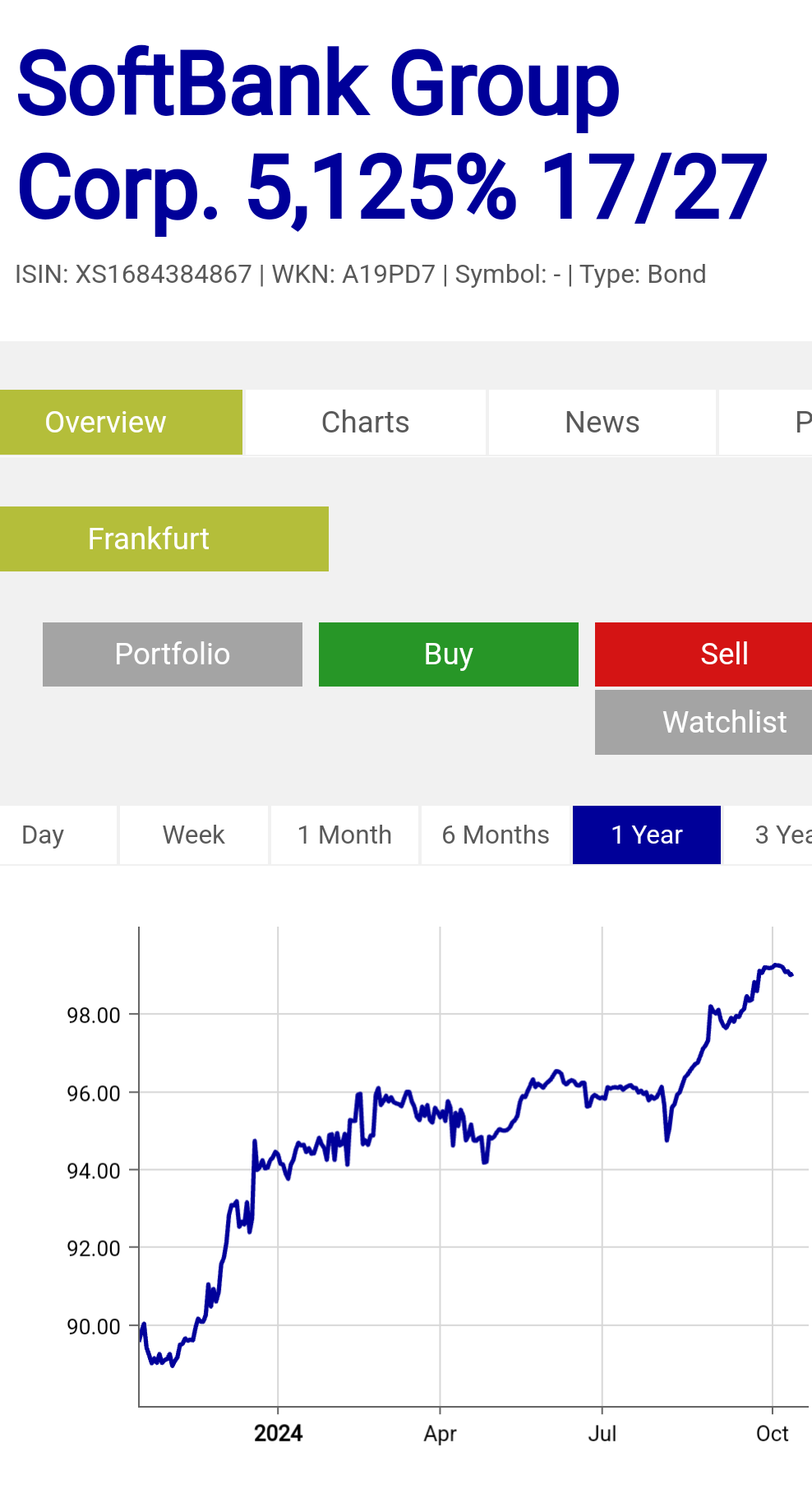The image size is (812, 1503).
Task: Open the News tab
Action: (x=602, y=422)
